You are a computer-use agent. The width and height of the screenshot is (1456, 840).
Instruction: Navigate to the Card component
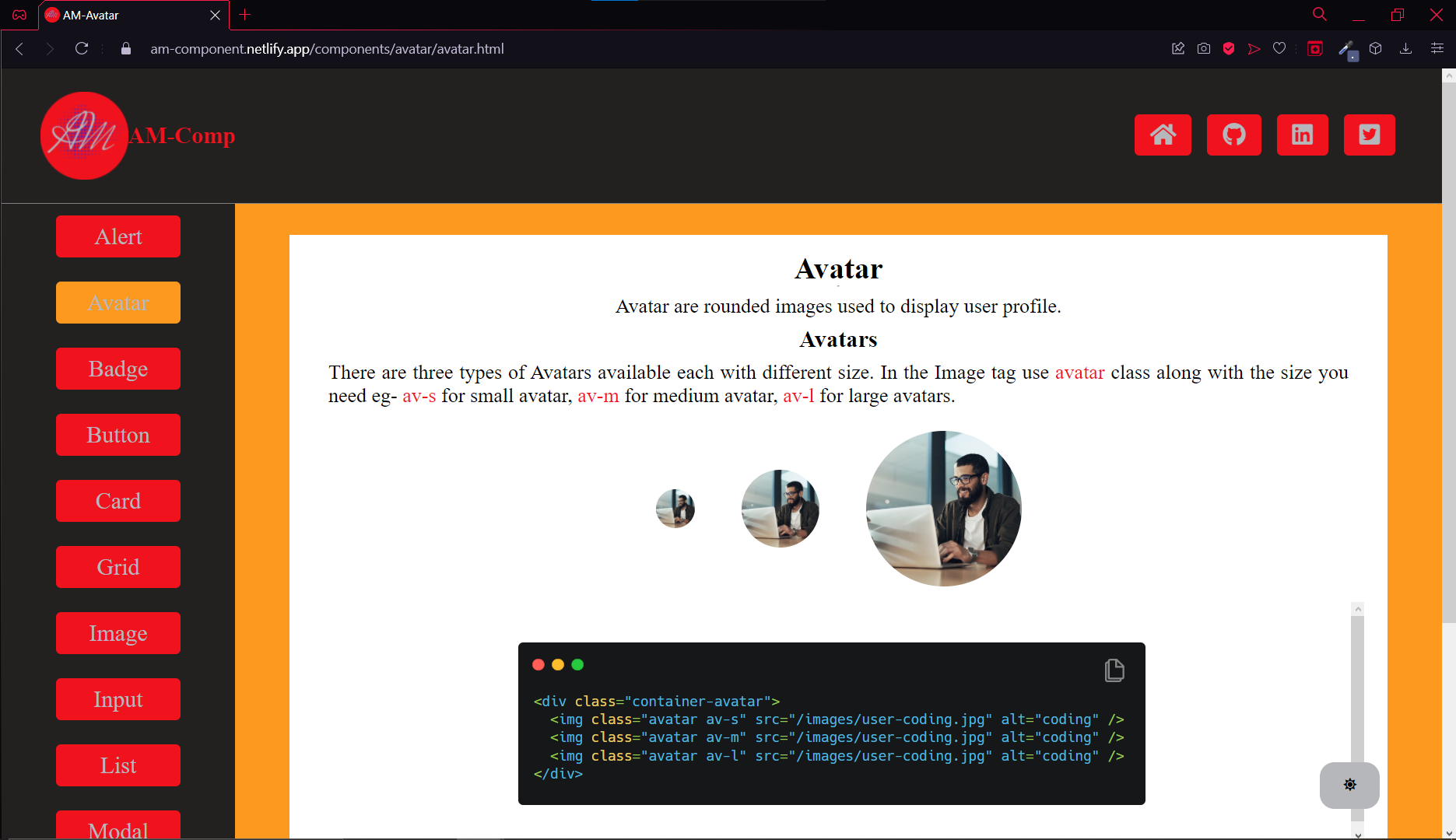pyautogui.click(x=118, y=501)
